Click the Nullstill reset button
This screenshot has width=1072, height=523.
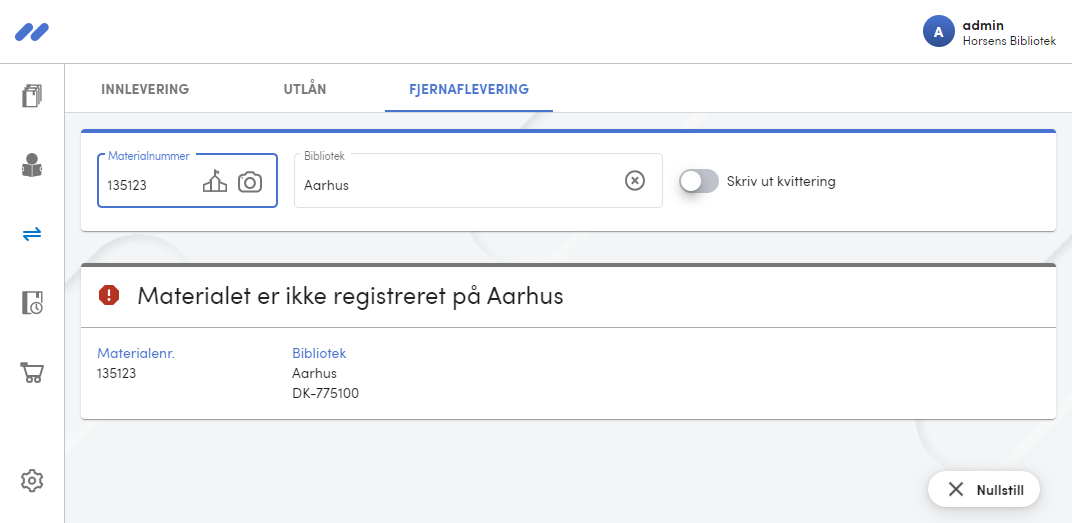point(984,490)
